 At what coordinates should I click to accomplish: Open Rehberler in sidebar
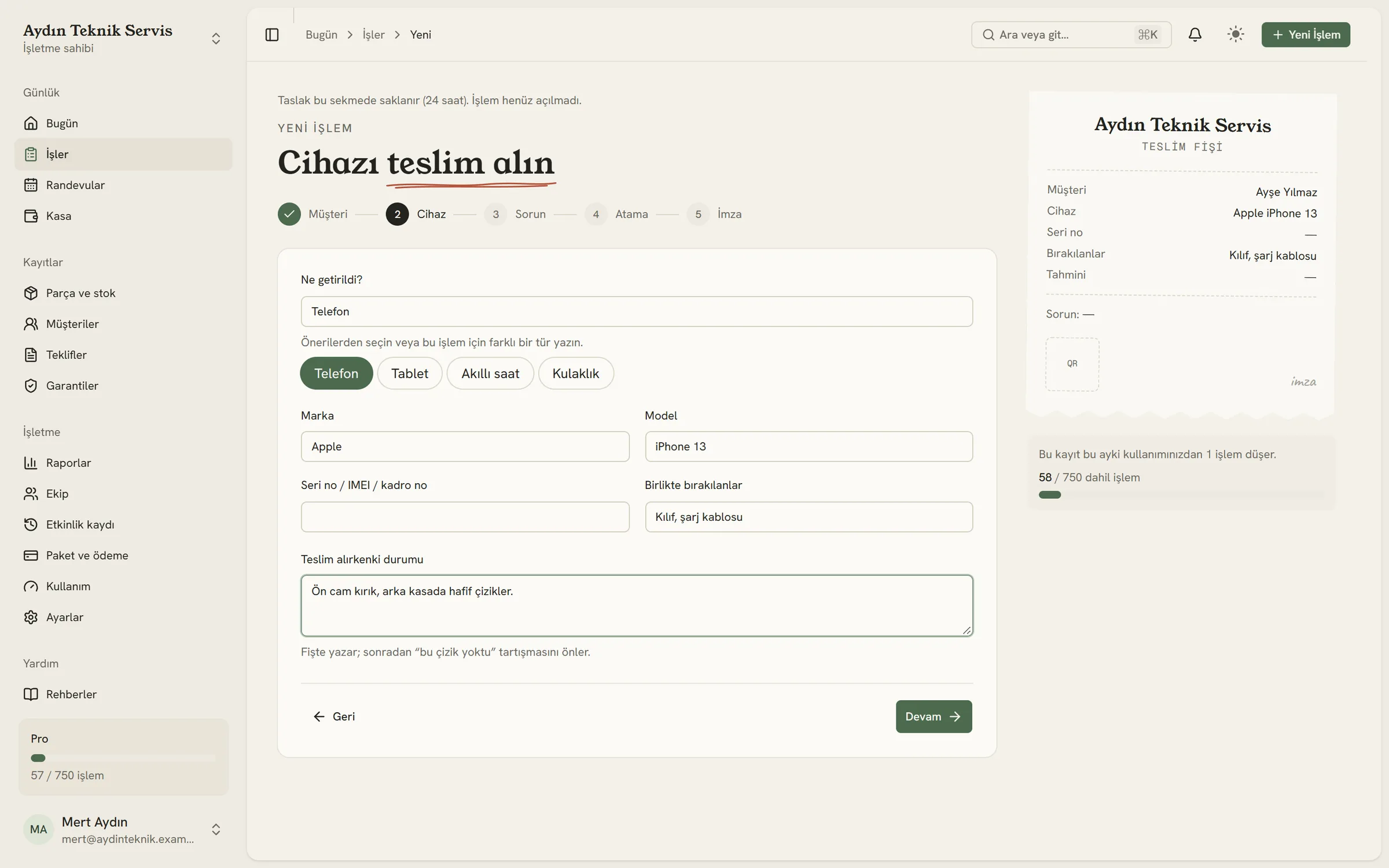point(123,694)
